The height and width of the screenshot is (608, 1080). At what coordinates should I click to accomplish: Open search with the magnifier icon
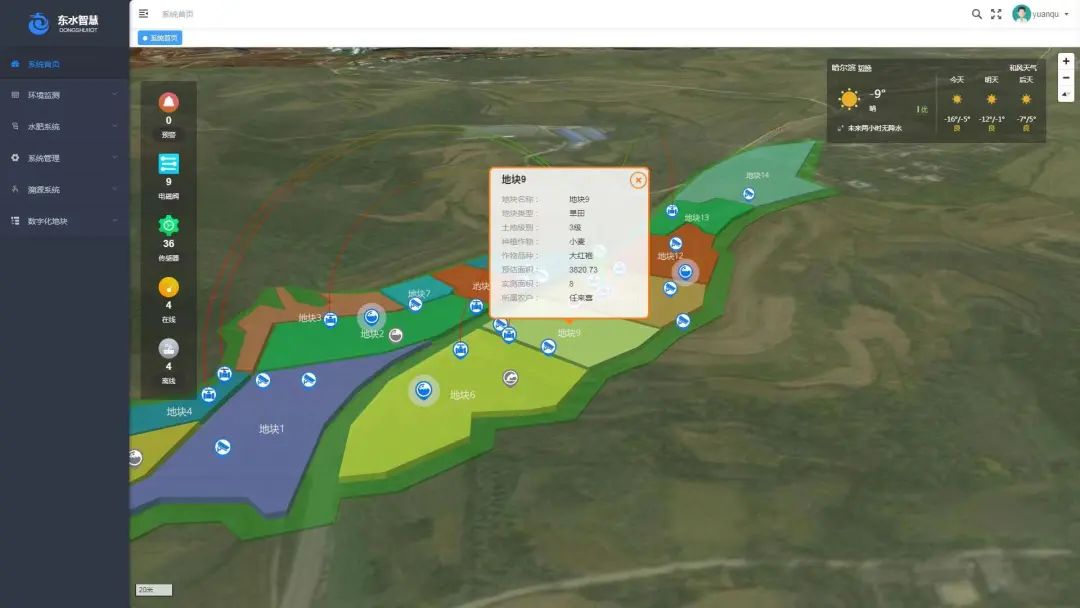(x=977, y=14)
